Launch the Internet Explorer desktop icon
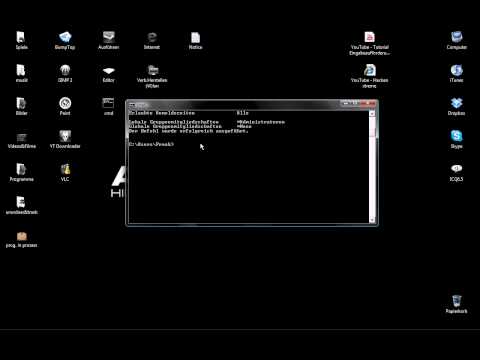Screen dimensions: 480x360 pyautogui.click(x=152, y=40)
